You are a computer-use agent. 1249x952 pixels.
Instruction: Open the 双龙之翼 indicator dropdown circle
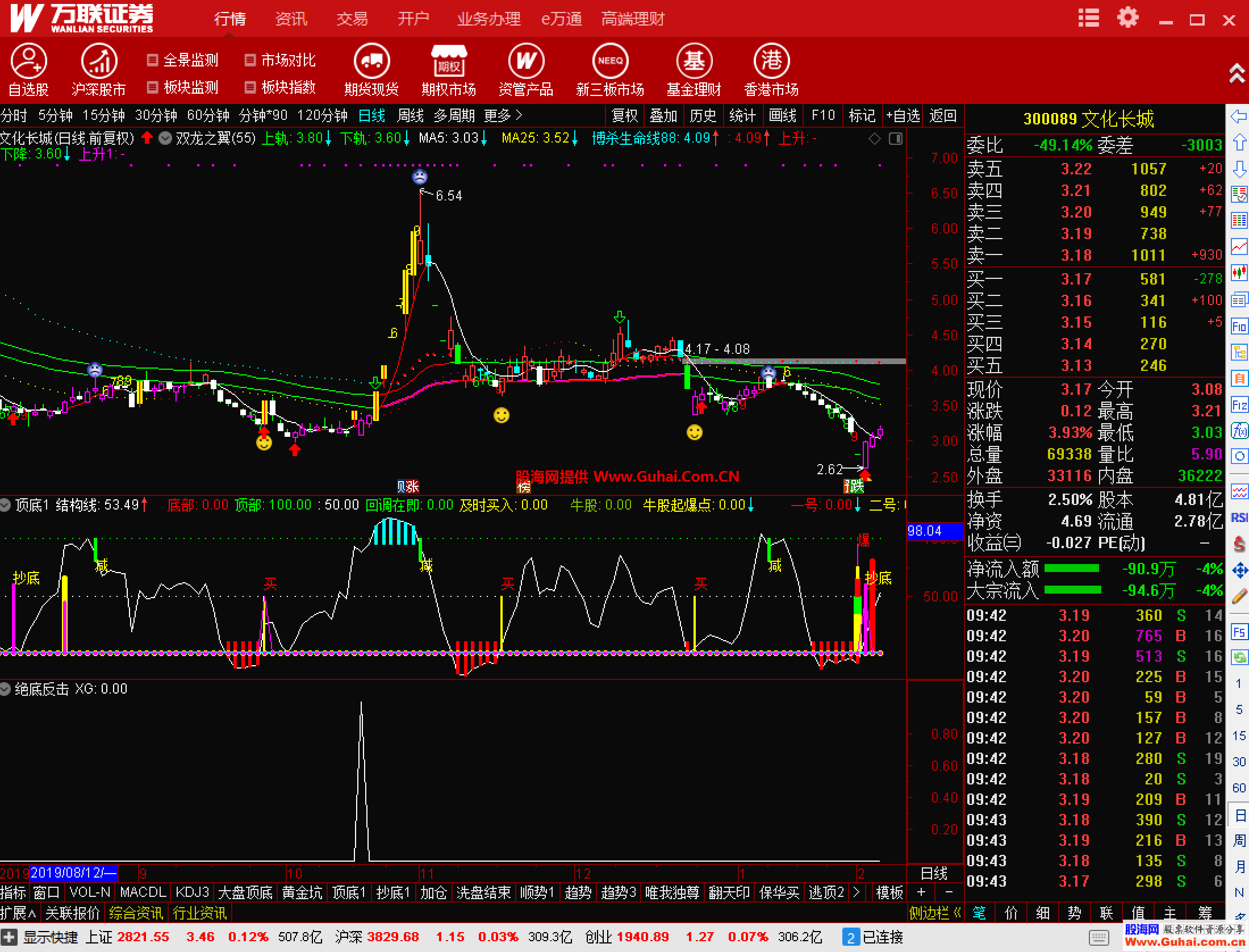pos(165,138)
